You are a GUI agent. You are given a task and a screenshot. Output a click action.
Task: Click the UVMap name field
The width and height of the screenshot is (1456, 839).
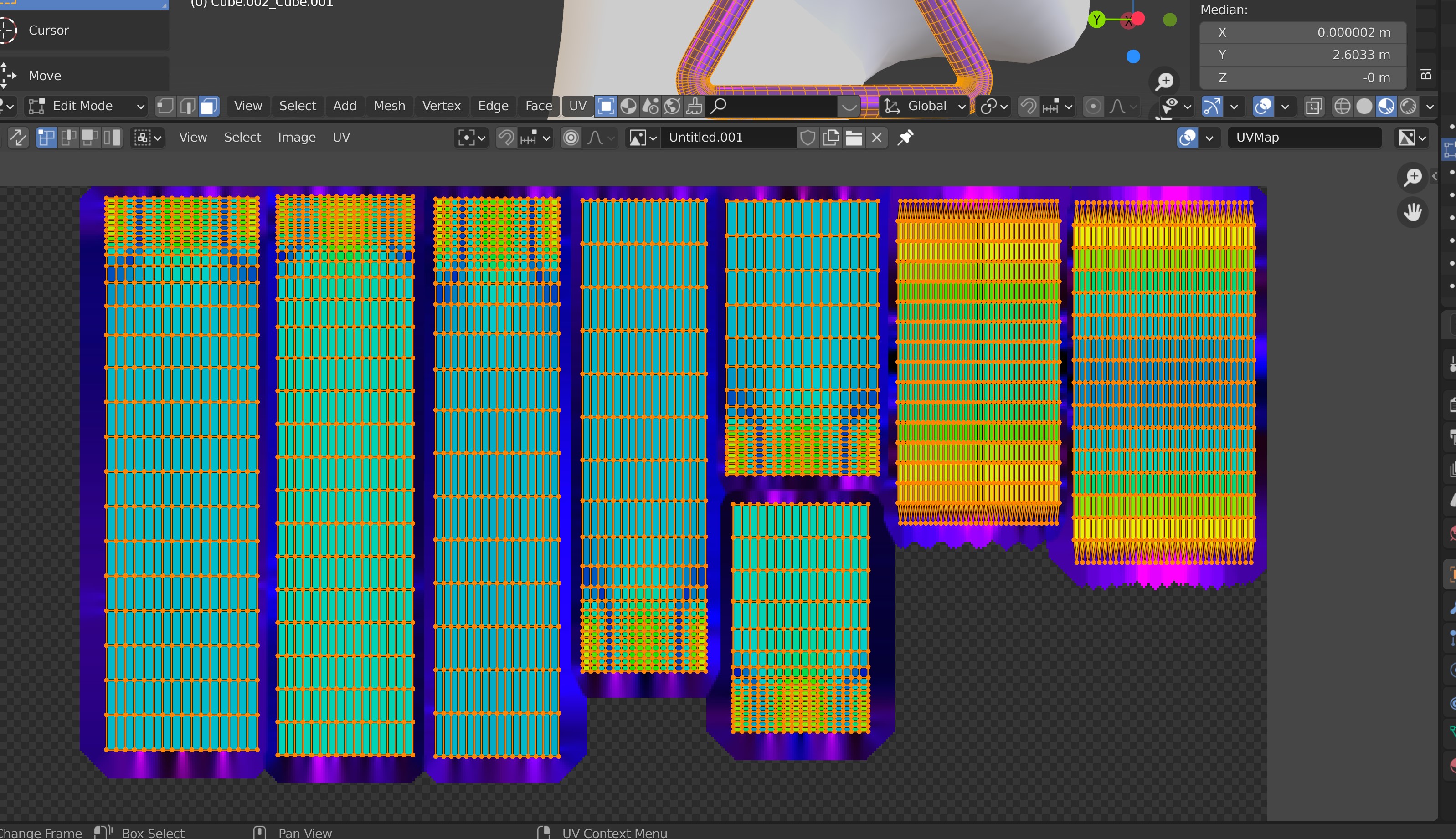[x=1304, y=137]
